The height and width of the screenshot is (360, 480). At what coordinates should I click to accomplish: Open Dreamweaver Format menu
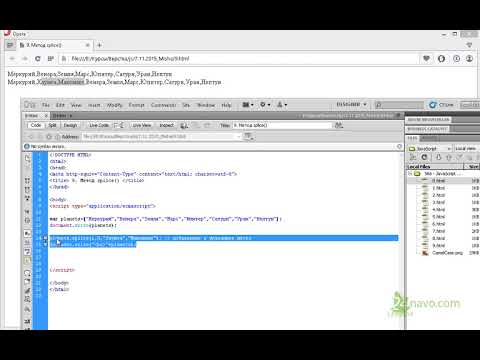pyautogui.click(x=136, y=105)
